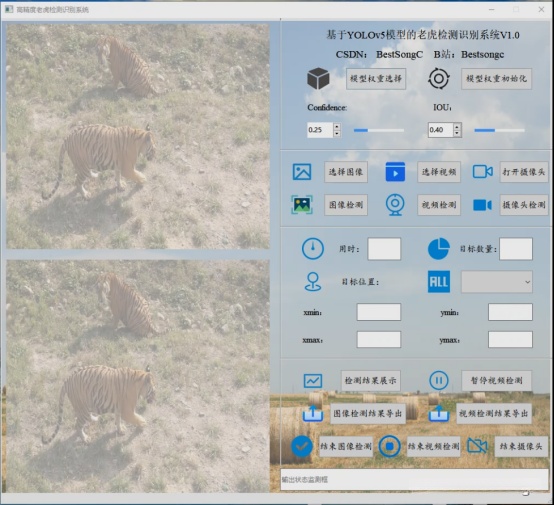Show results with 检测结果展示
554x505 pixels.
[371, 381]
